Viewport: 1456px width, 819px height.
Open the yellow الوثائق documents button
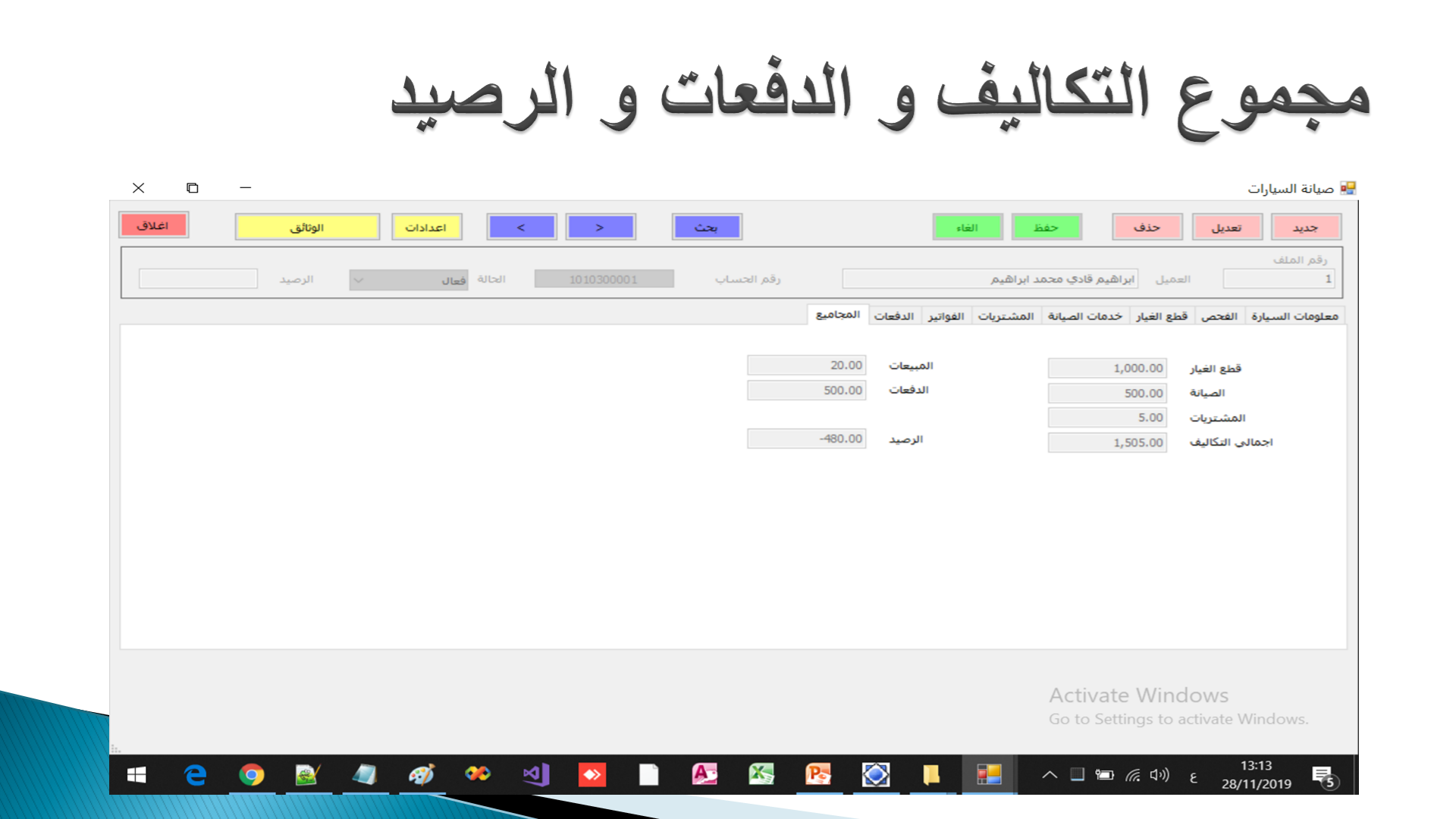pyautogui.click(x=307, y=227)
